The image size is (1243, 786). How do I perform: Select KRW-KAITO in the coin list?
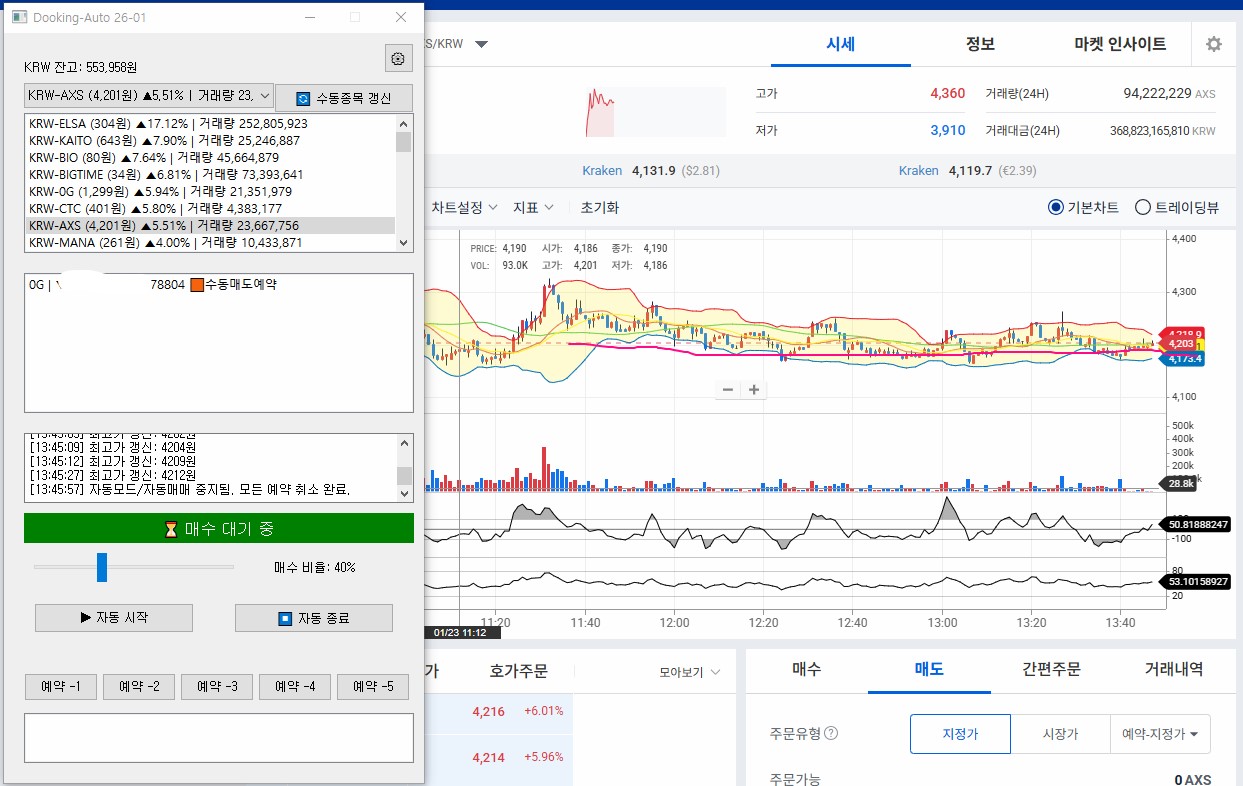coord(165,141)
